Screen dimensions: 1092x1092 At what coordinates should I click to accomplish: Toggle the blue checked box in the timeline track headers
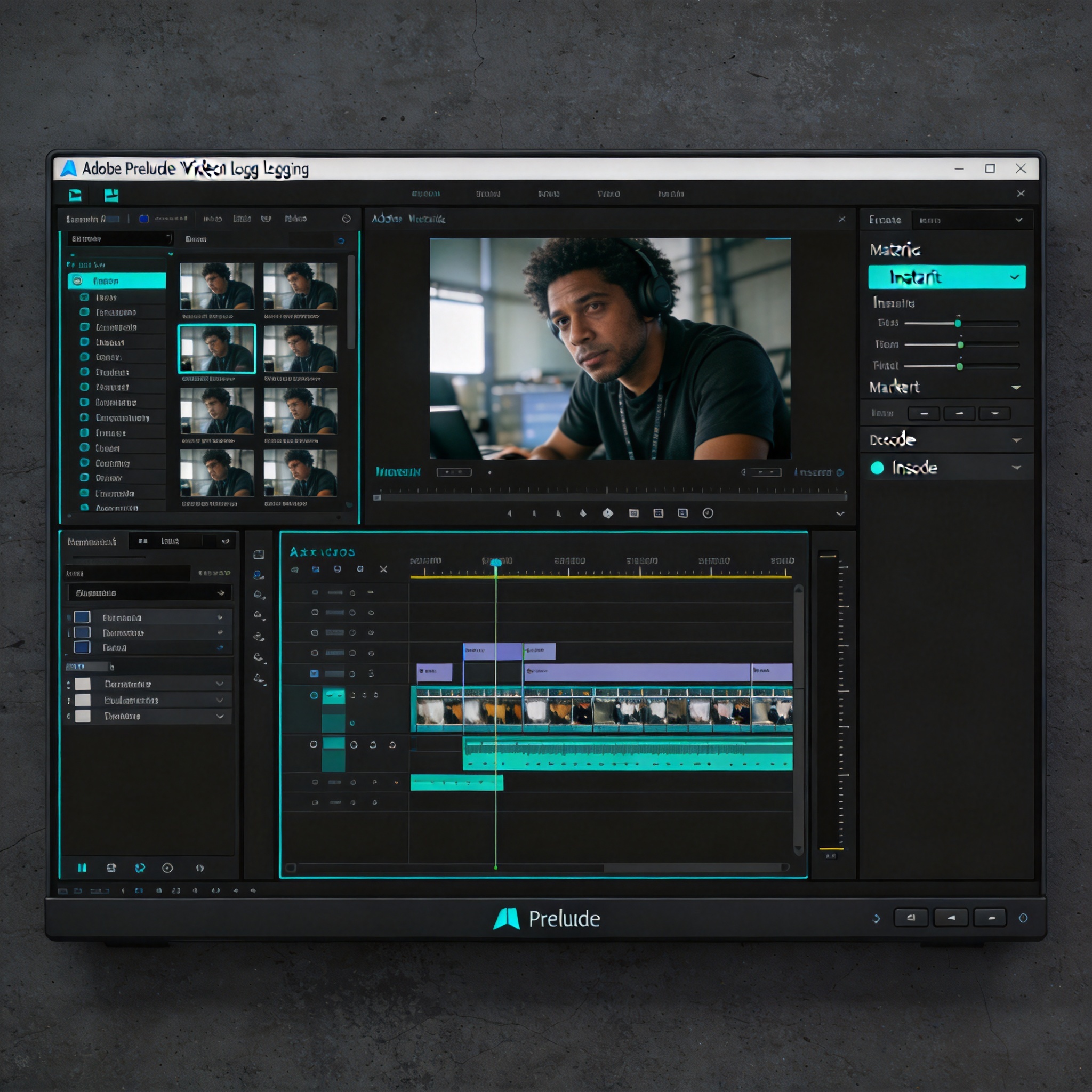click(x=314, y=673)
